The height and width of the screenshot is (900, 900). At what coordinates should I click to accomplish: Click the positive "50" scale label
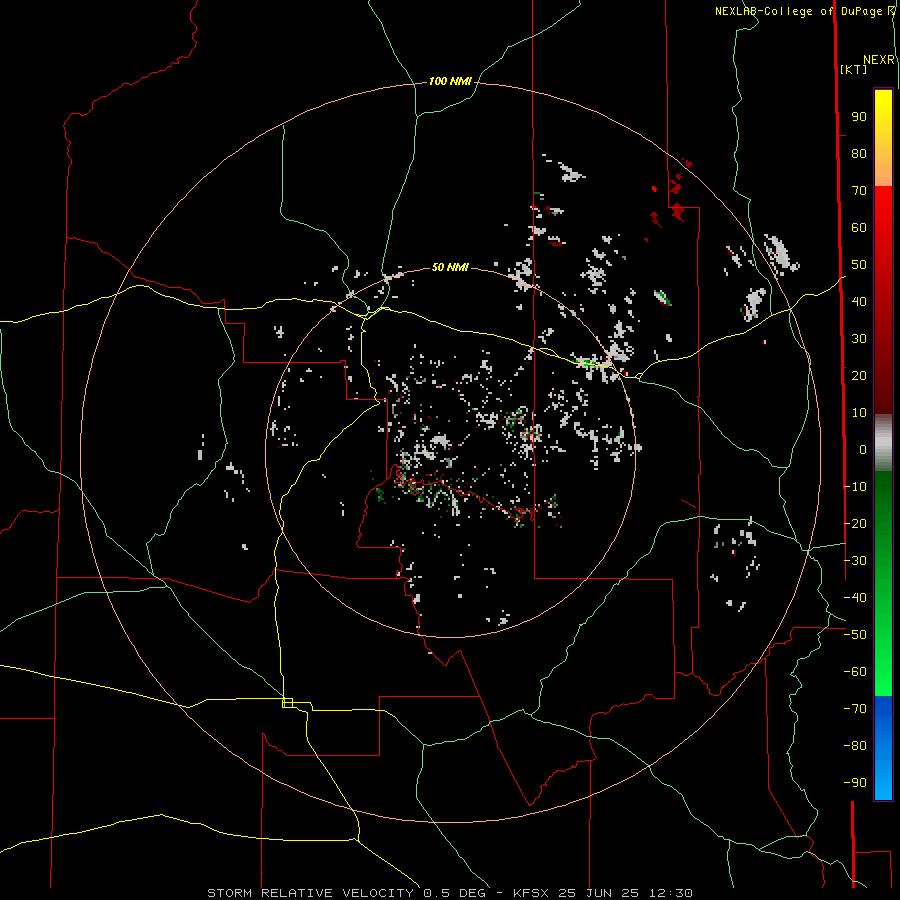coord(859,265)
